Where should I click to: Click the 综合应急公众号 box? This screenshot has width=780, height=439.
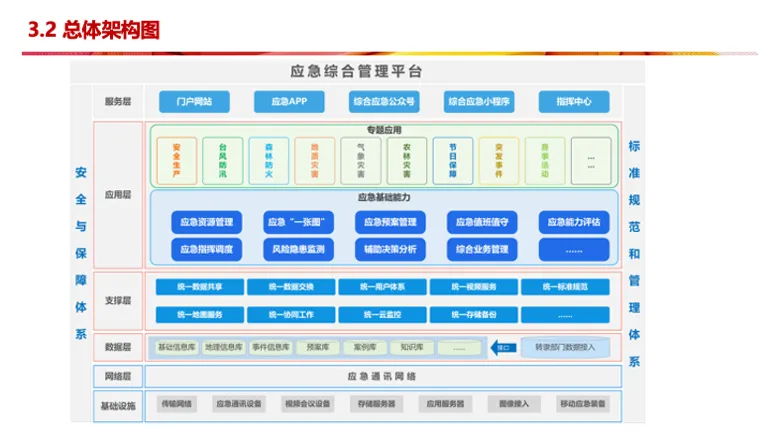(384, 101)
